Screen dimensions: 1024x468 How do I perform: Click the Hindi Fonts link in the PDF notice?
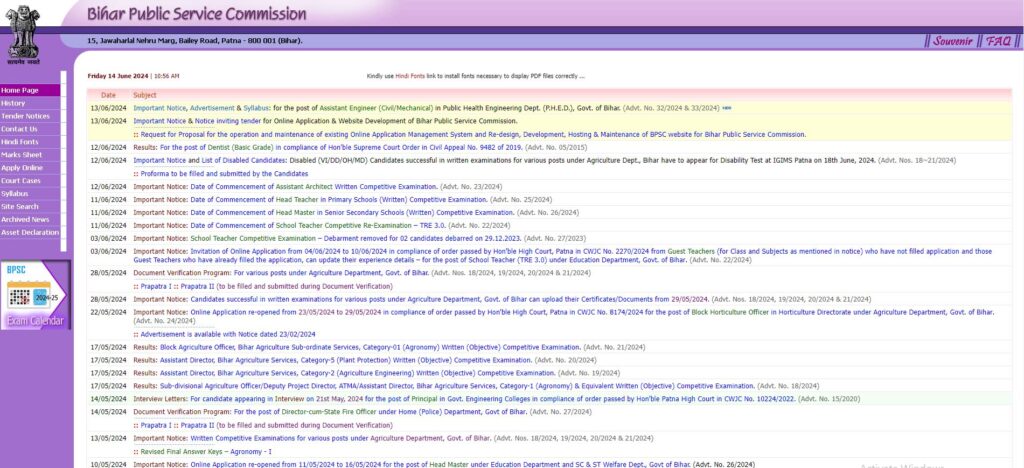(410, 76)
